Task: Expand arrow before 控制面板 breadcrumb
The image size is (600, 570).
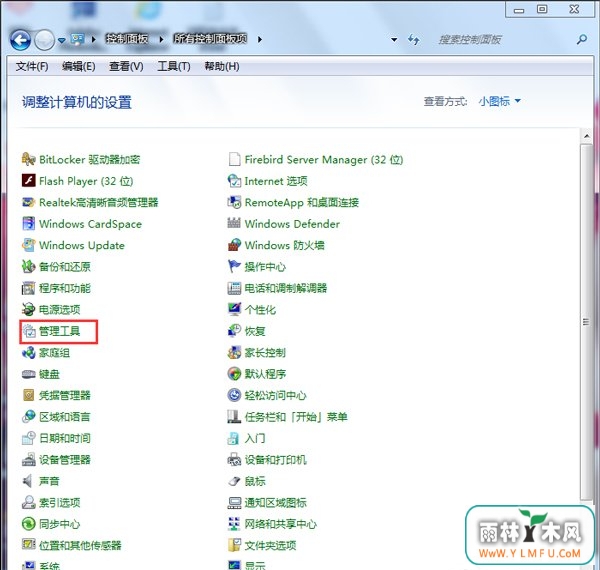Action: 93,39
